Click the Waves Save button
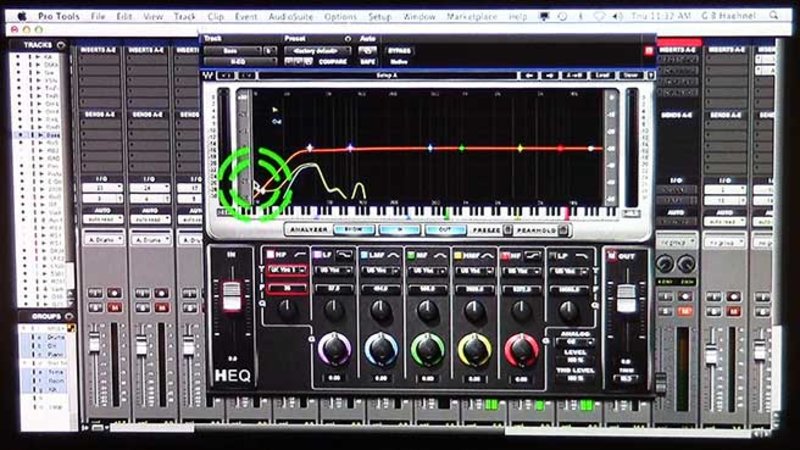Screen dimensions: 800x450 [631, 76]
